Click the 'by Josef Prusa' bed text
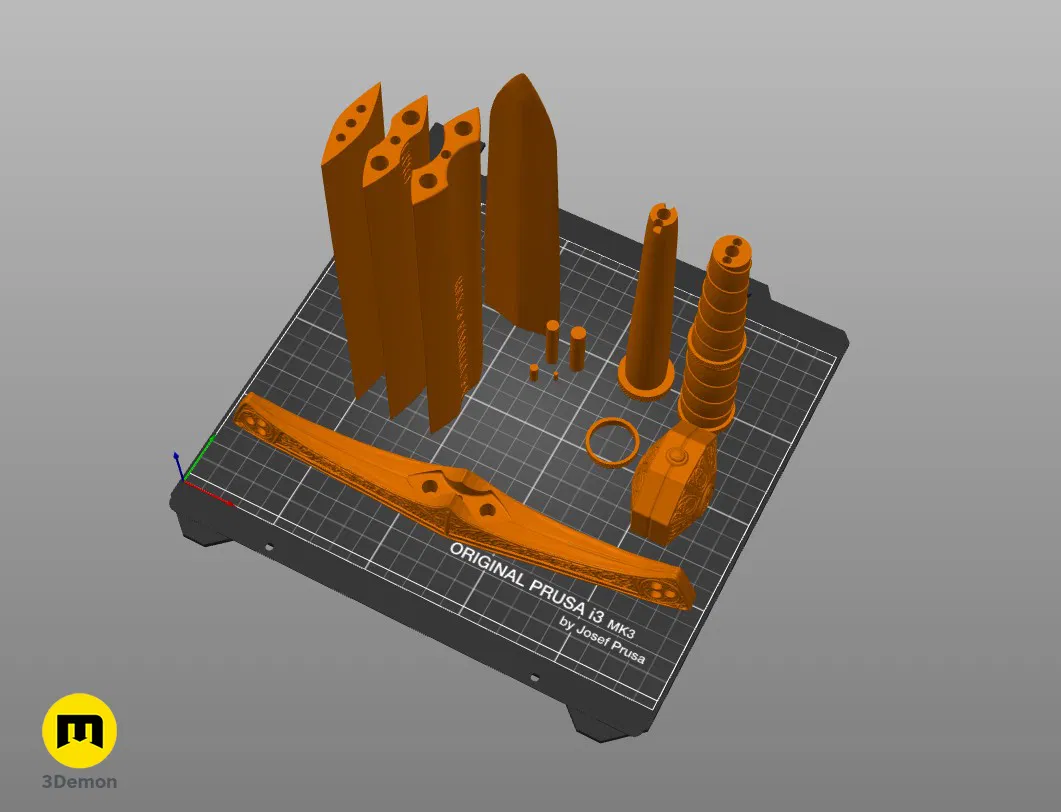Viewport: 1061px width, 812px height. tap(602, 639)
